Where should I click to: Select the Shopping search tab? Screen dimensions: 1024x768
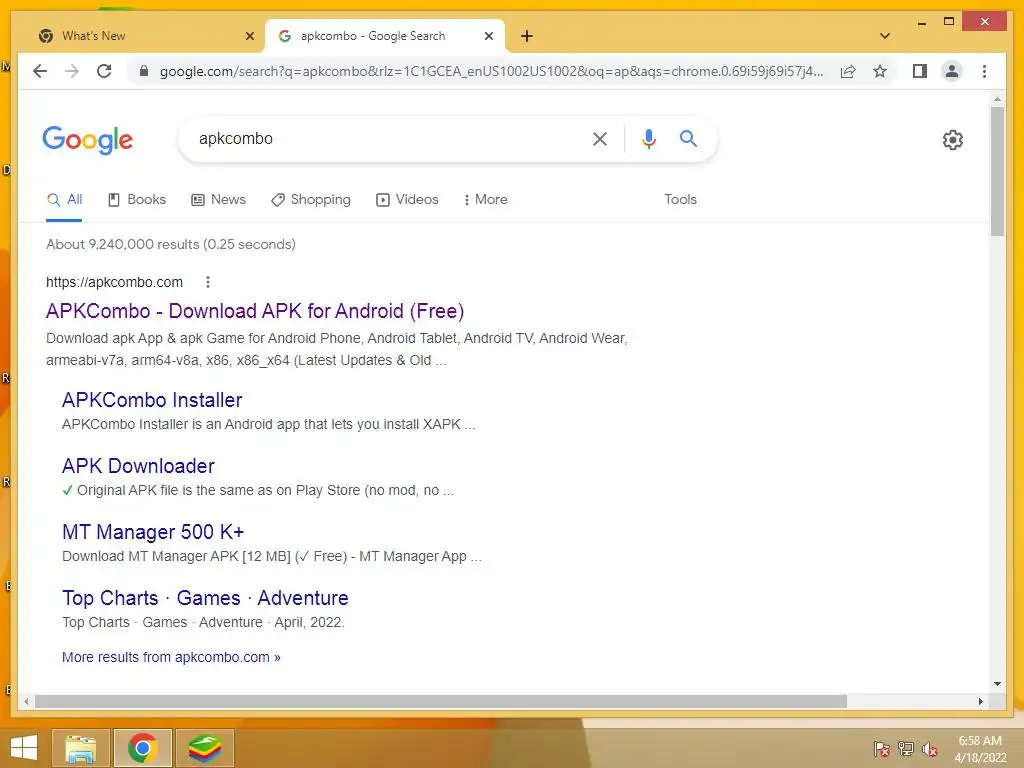coord(311,200)
